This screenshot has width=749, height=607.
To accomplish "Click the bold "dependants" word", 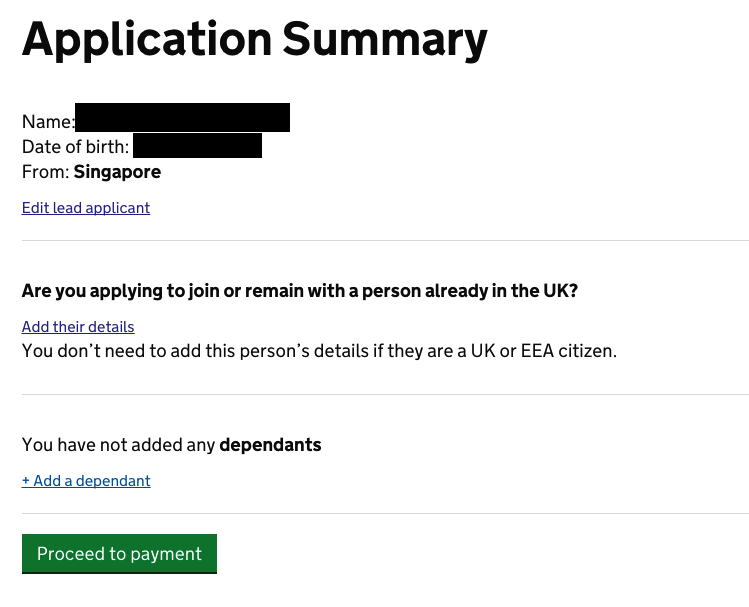I will (x=270, y=445).
